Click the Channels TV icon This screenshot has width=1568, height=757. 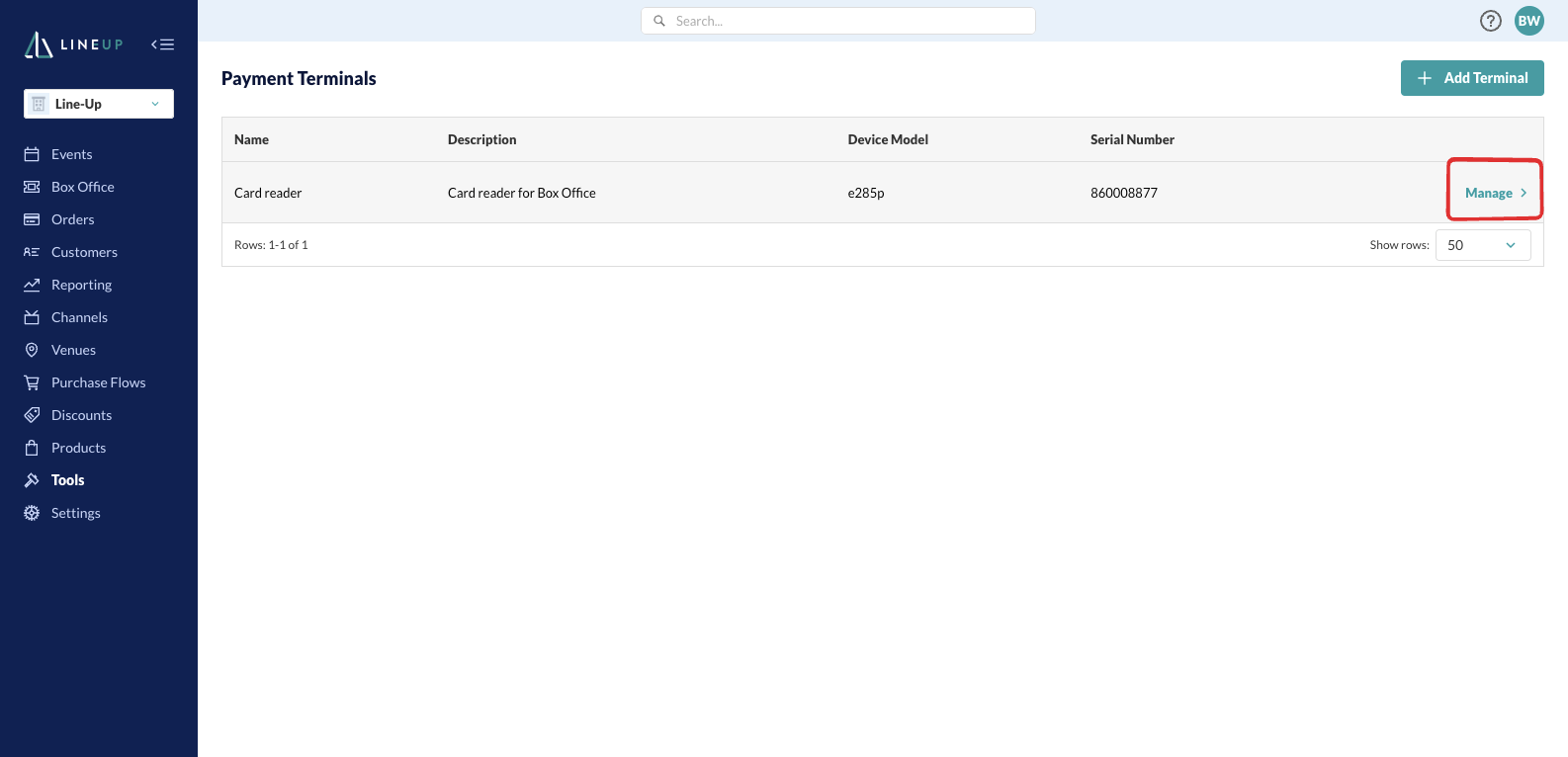click(32, 317)
